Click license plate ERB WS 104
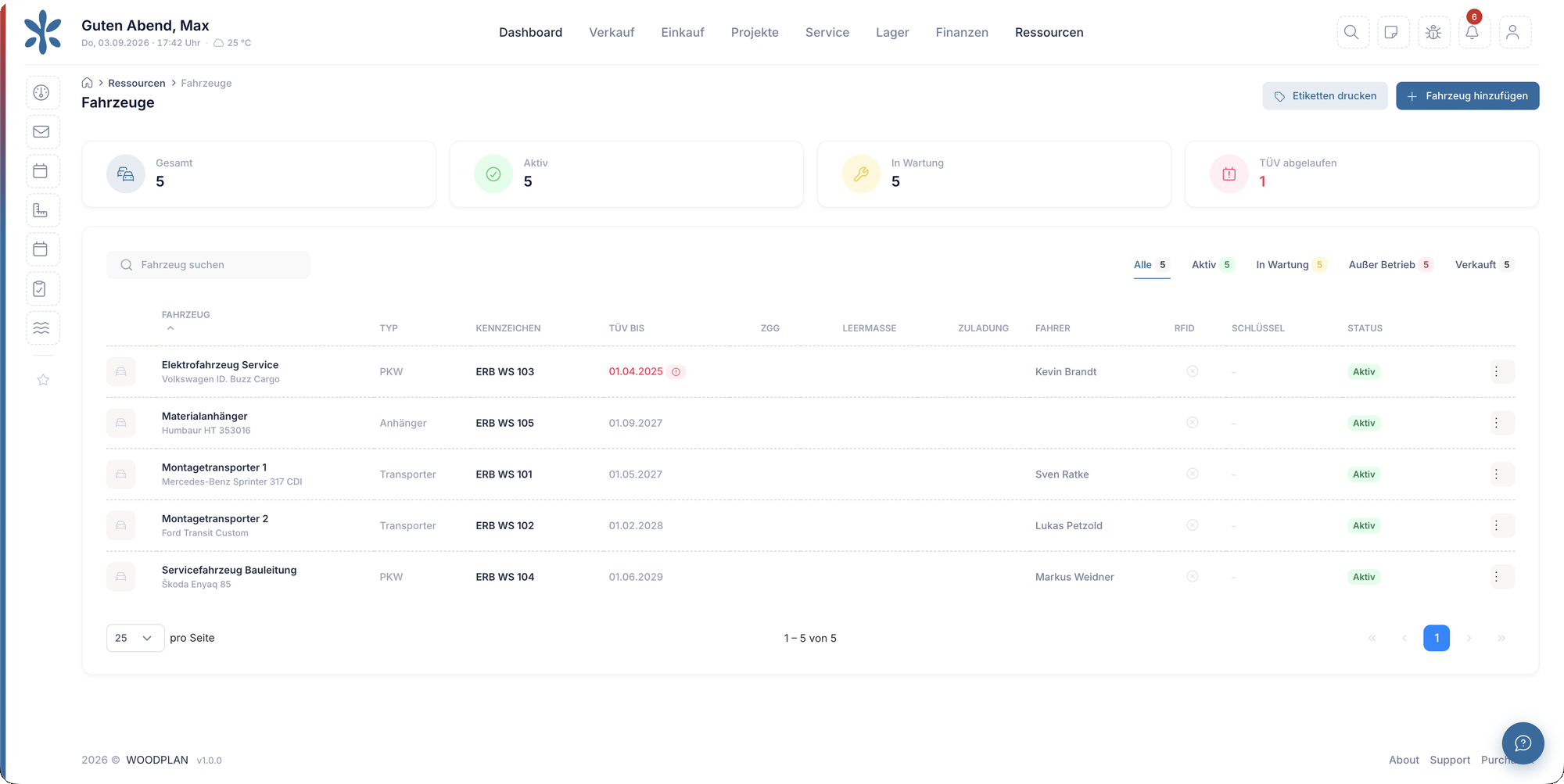Screen dimensions: 1564x784 pos(505,577)
